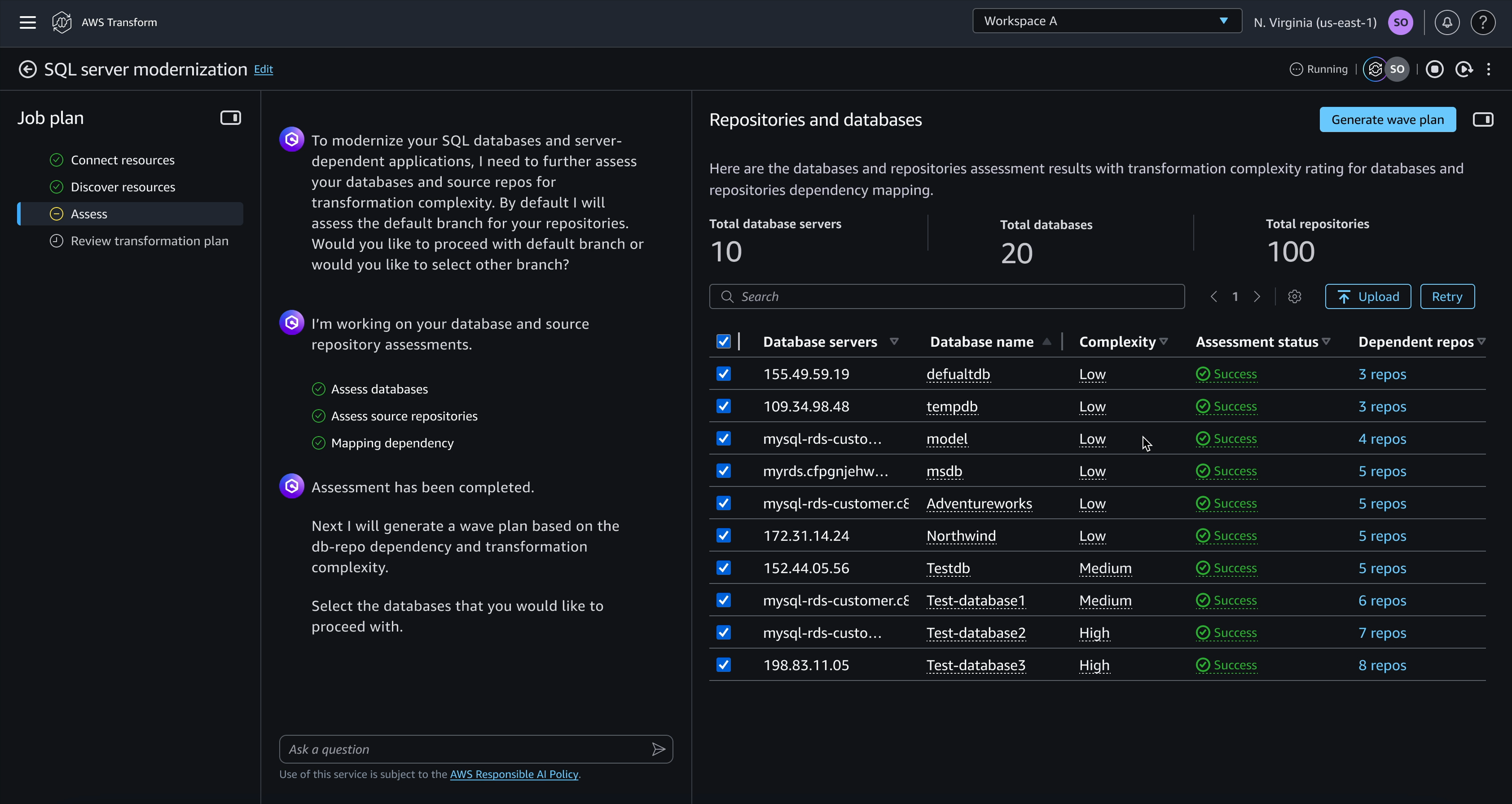Open the Workspace A dropdown
The height and width of the screenshot is (804, 1512).
point(1106,21)
